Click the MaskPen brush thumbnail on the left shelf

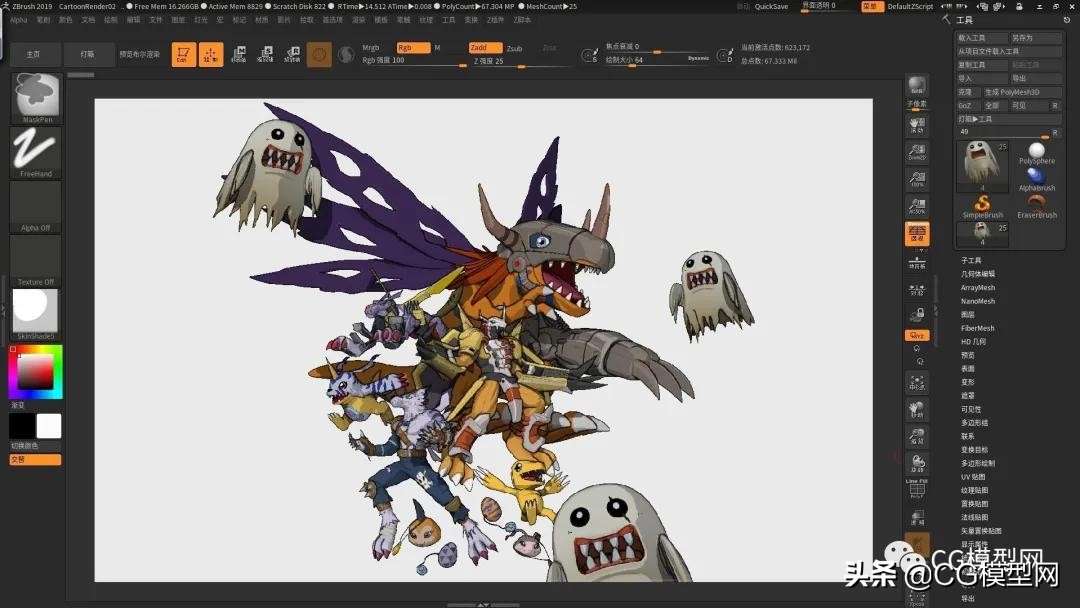coord(34,97)
